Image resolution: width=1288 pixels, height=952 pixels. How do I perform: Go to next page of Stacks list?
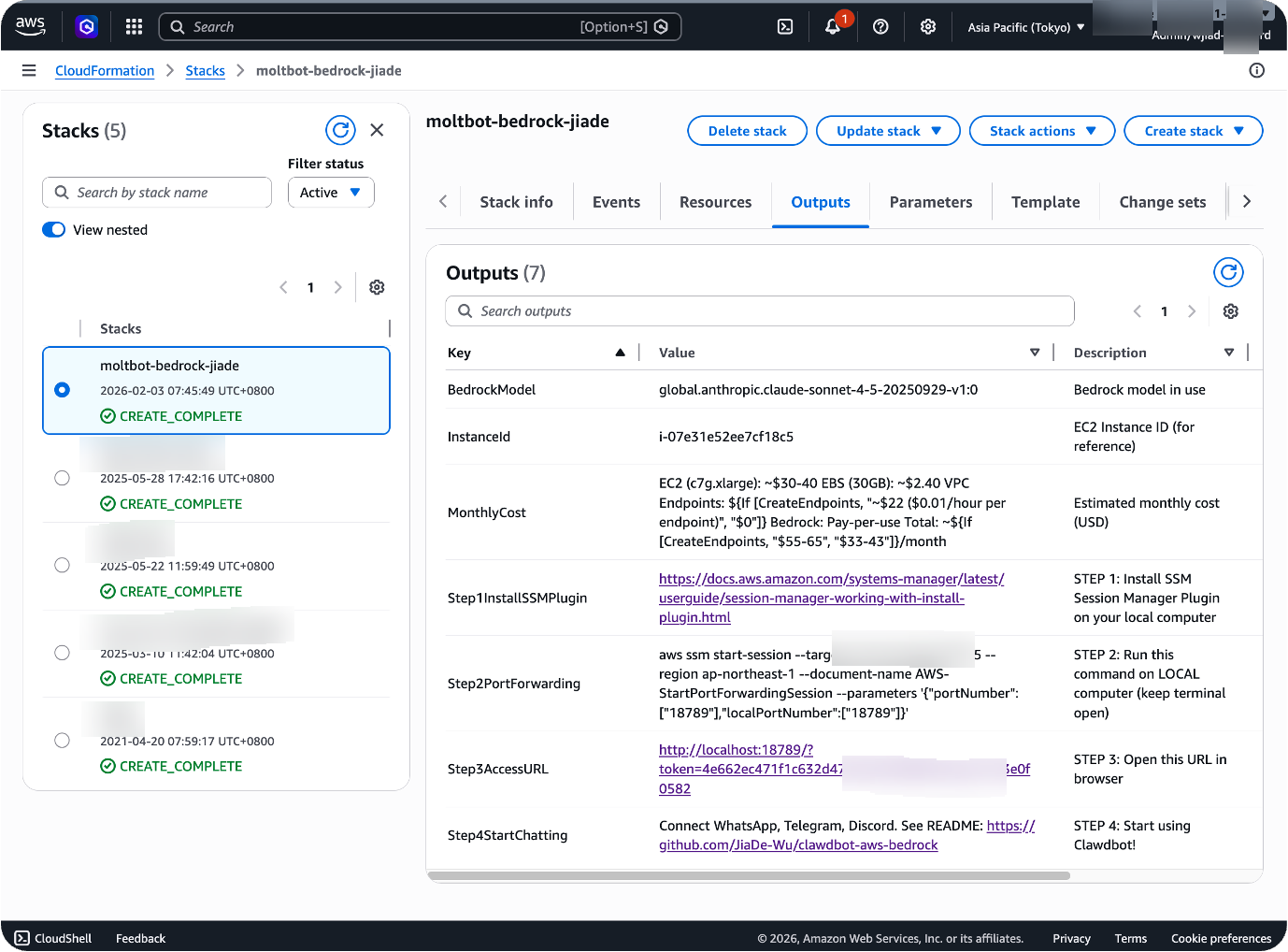point(338,287)
